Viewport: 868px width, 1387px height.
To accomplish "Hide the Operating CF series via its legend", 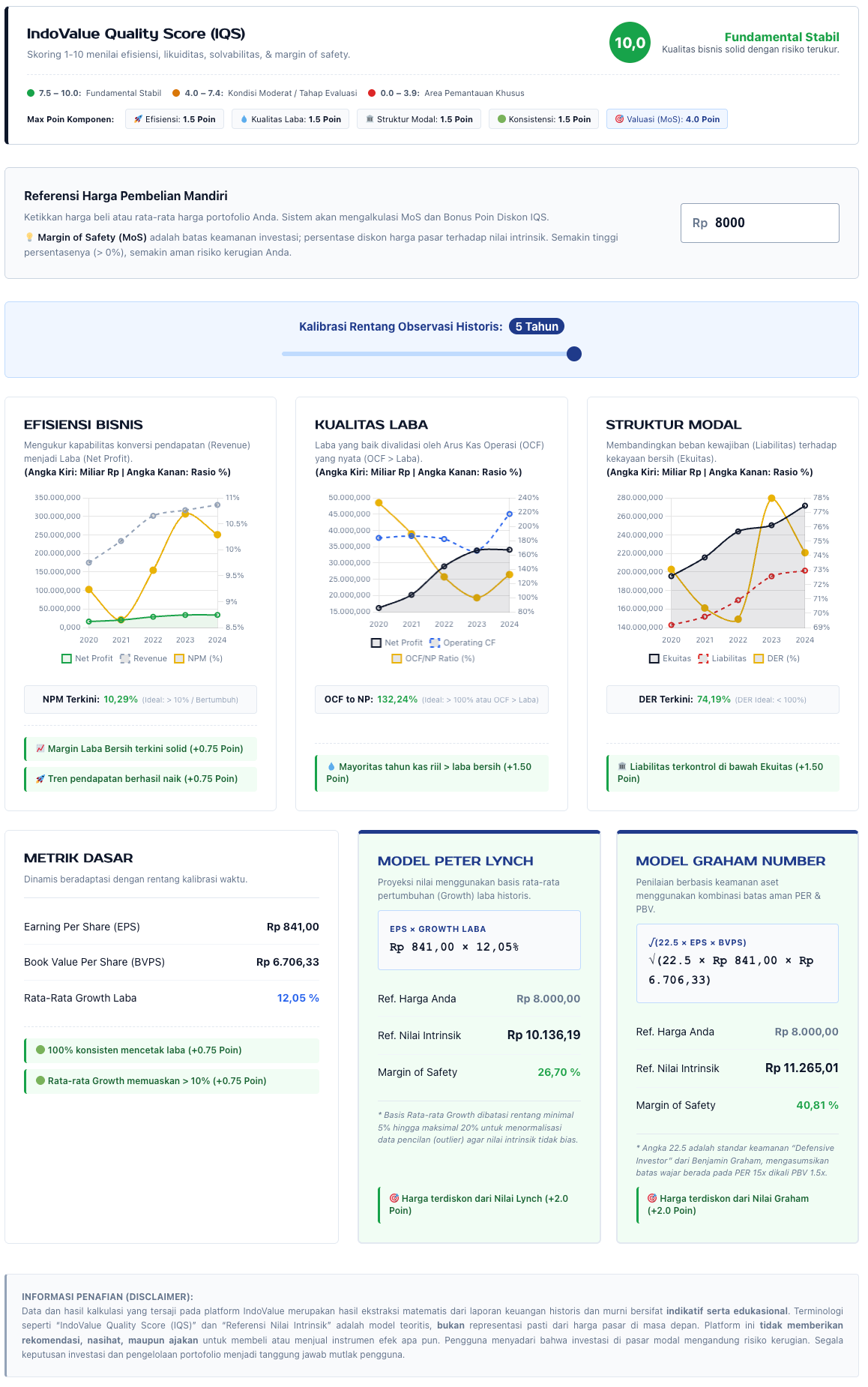I will click(462, 643).
